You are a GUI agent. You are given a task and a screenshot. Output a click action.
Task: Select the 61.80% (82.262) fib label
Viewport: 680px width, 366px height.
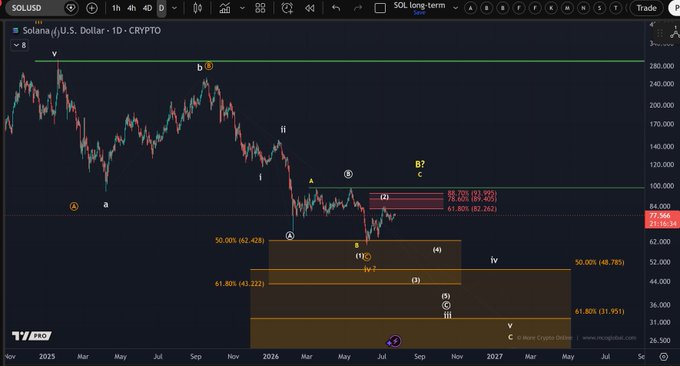(472, 209)
